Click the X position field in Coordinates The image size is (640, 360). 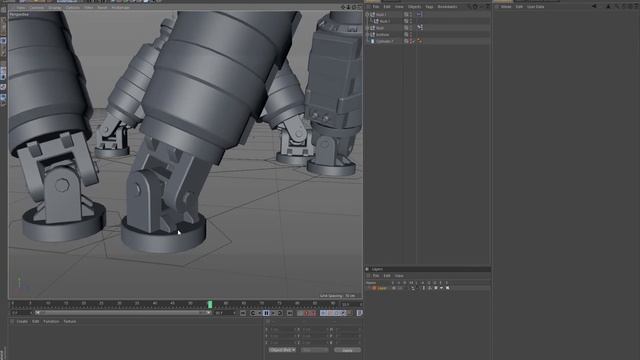pyautogui.click(x=283, y=329)
